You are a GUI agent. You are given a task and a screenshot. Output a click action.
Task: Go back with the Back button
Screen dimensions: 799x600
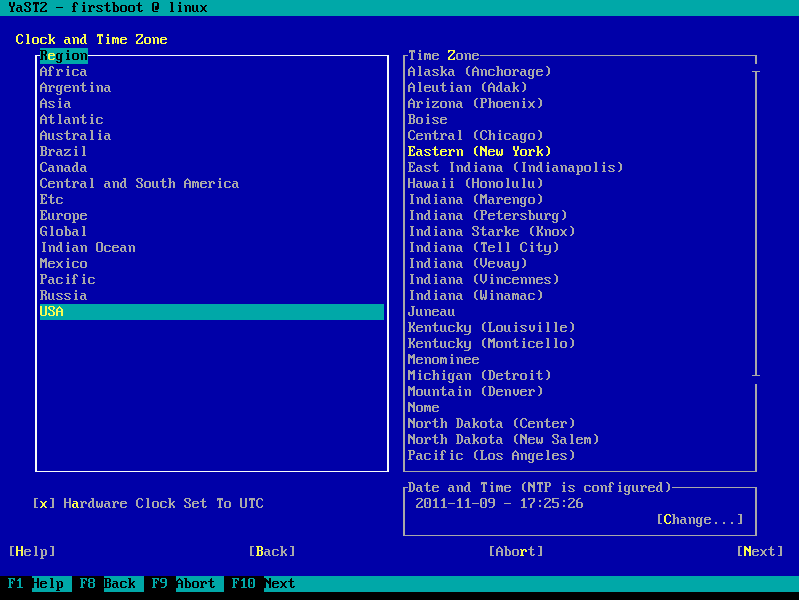272,552
